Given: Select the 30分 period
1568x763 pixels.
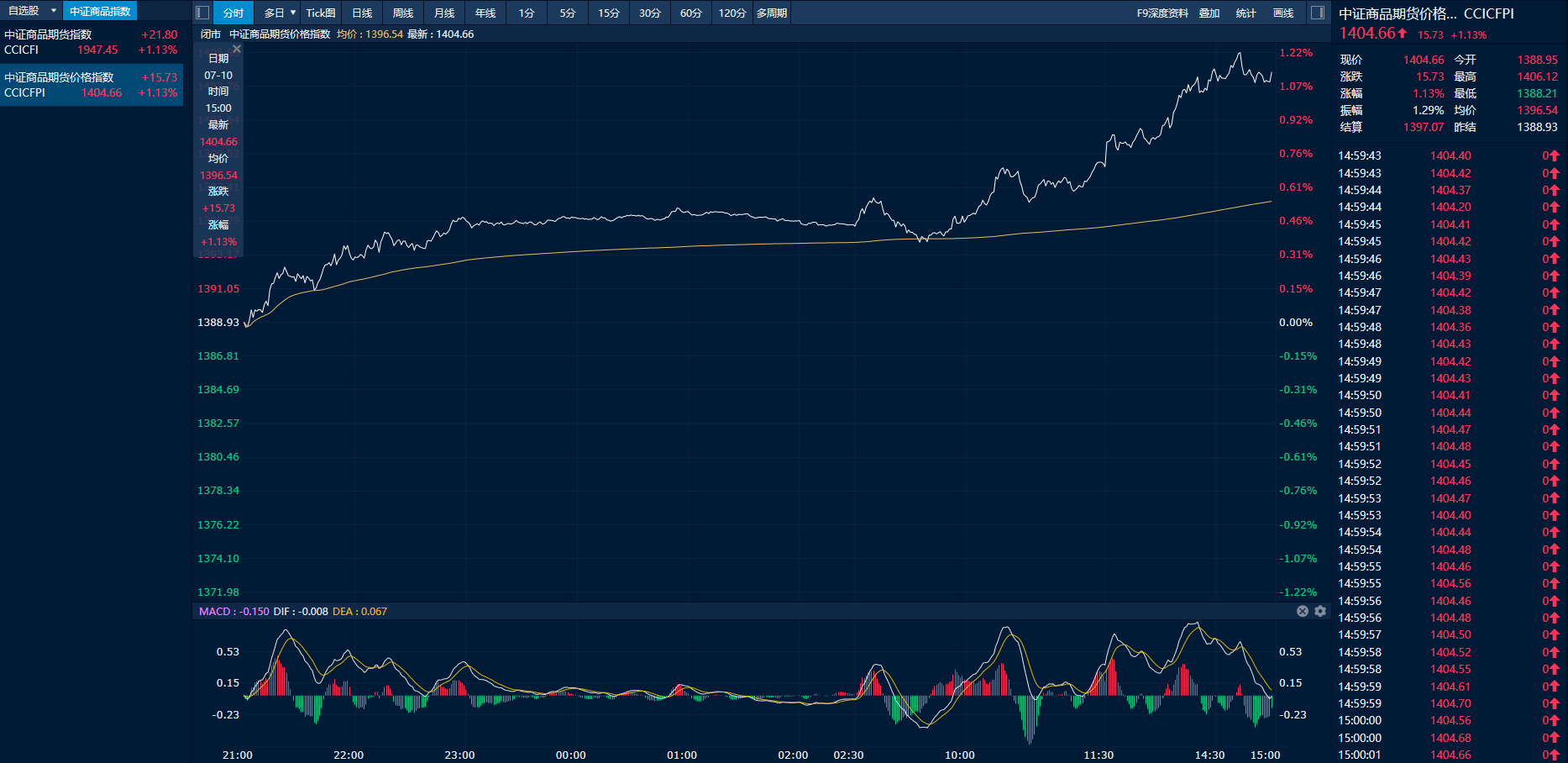Looking at the screenshot, I should click(x=650, y=13).
